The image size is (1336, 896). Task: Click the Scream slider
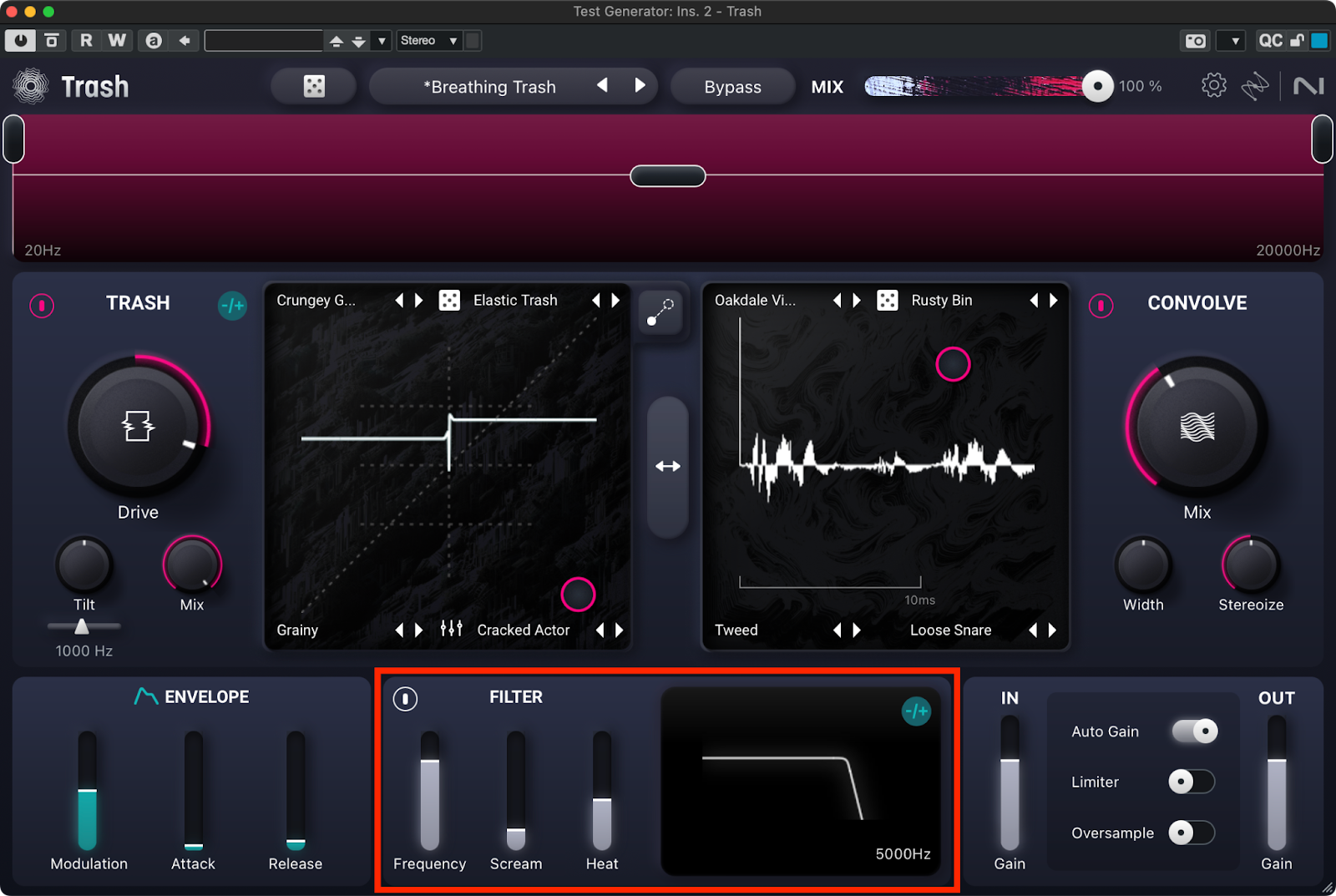click(x=516, y=790)
